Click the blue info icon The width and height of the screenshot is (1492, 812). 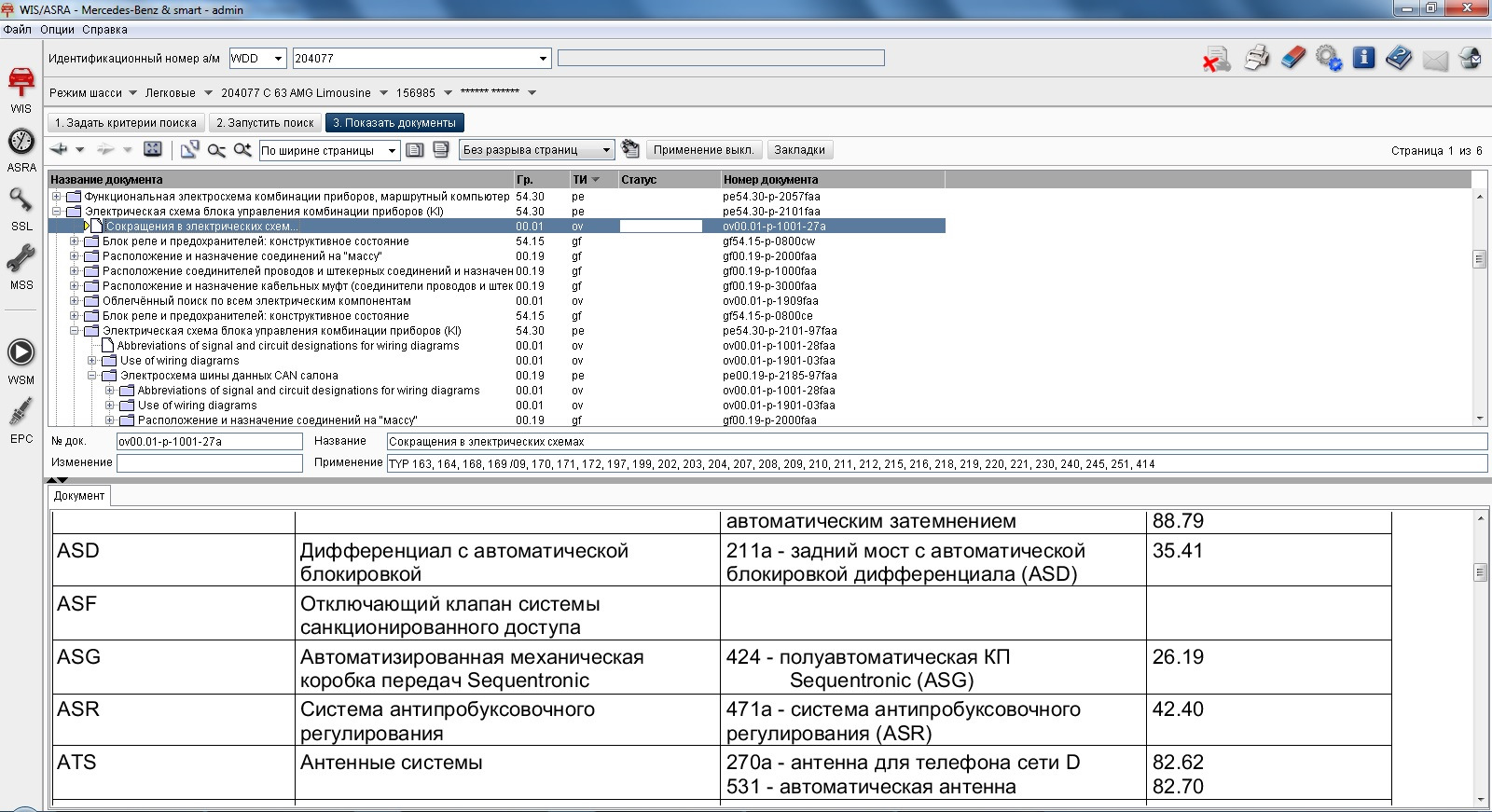click(1364, 58)
